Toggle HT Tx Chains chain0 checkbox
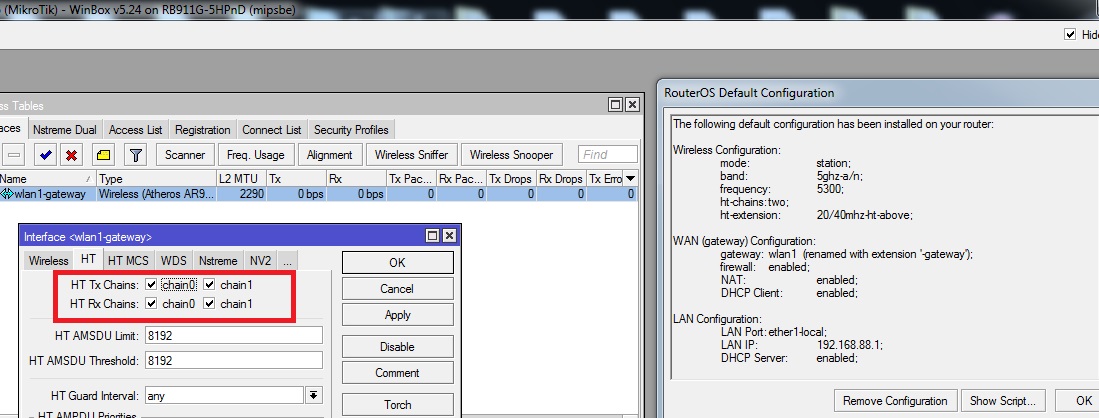The width and height of the screenshot is (1099, 418). (x=151, y=285)
